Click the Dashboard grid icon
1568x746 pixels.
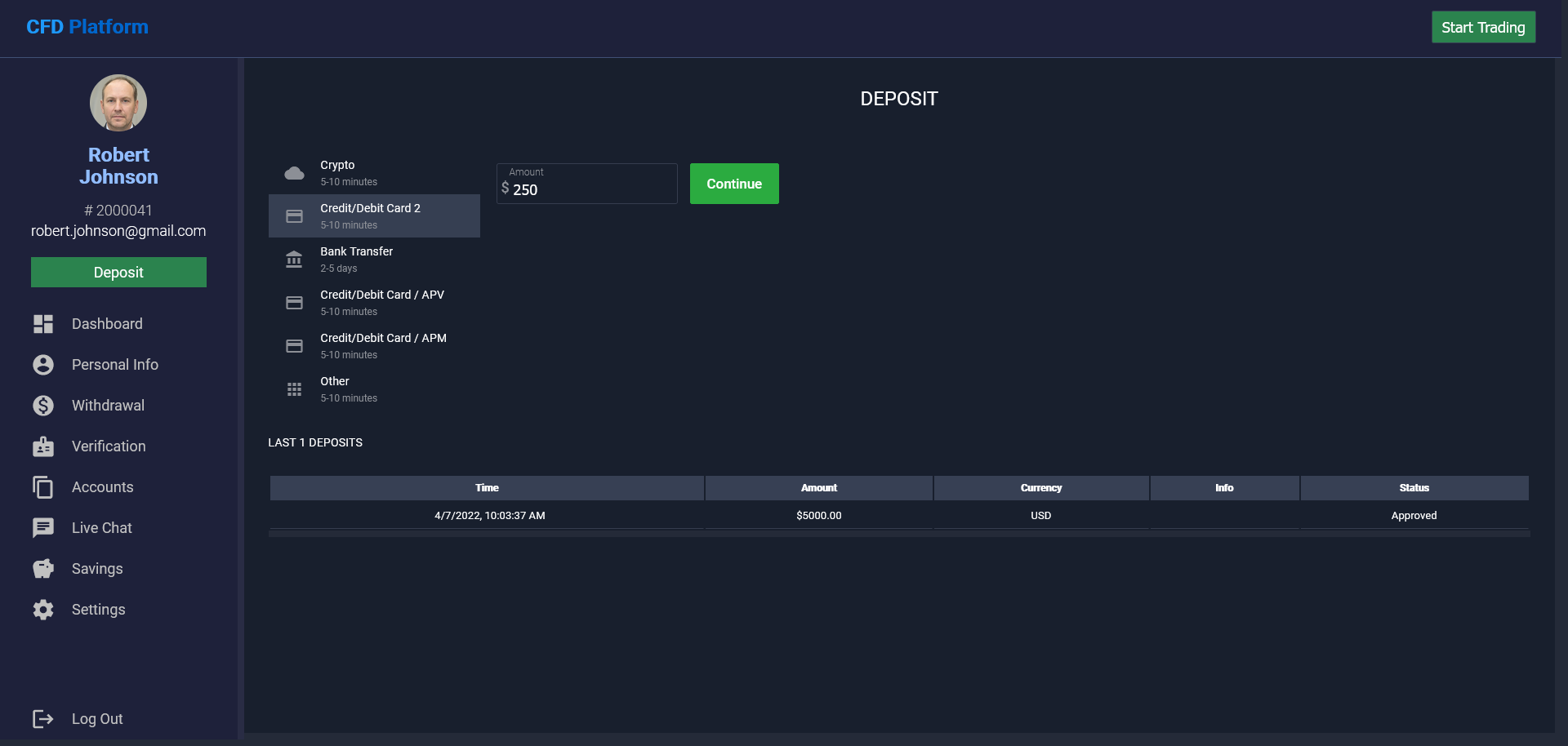(43, 324)
